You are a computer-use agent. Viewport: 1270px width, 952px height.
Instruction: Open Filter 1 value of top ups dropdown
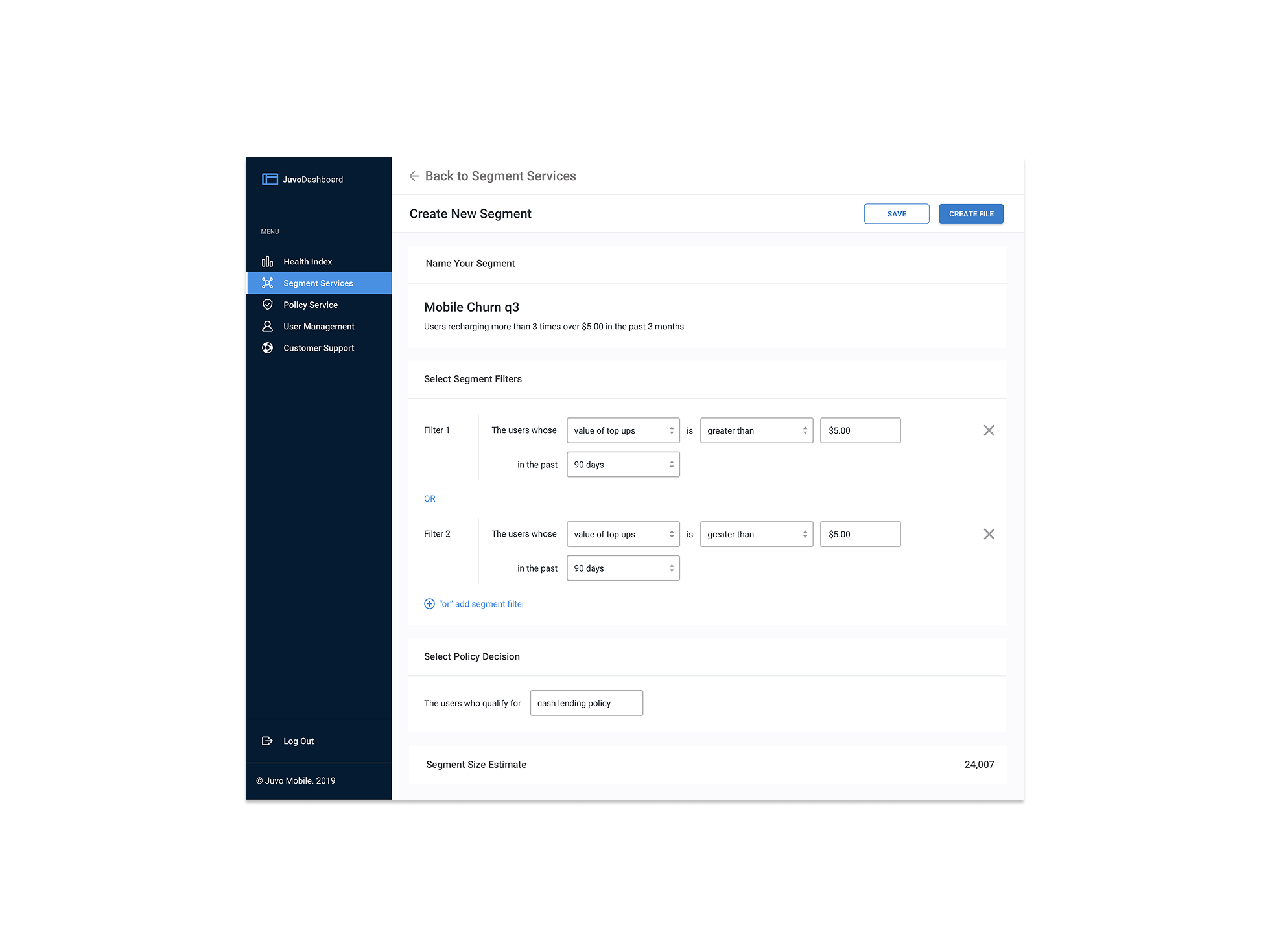[x=622, y=430]
